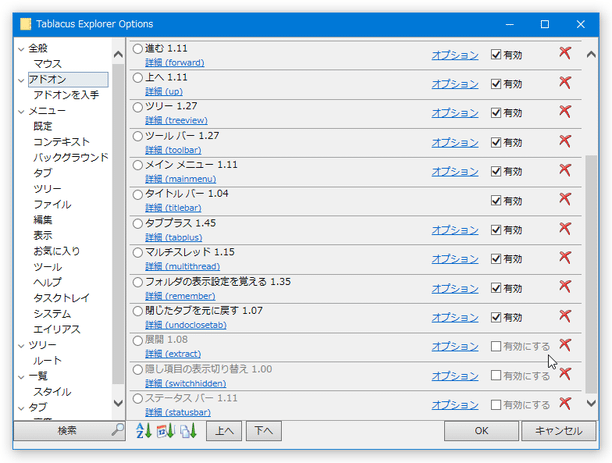The height and width of the screenshot is (463, 612).
Task: Remove the switchhidden addon red X
Action: click(x=565, y=374)
